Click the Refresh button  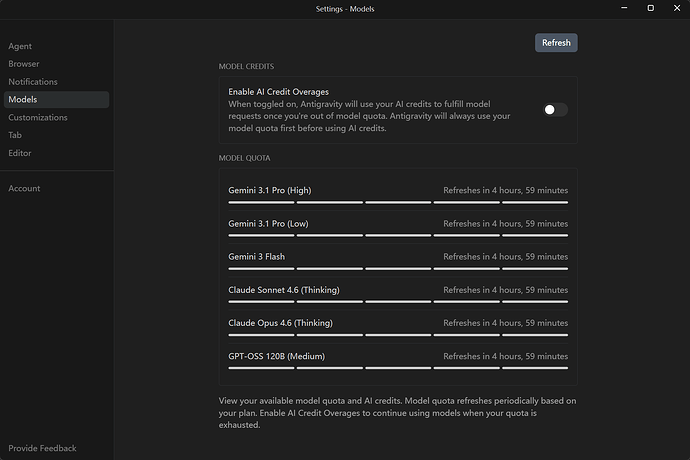tap(556, 43)
